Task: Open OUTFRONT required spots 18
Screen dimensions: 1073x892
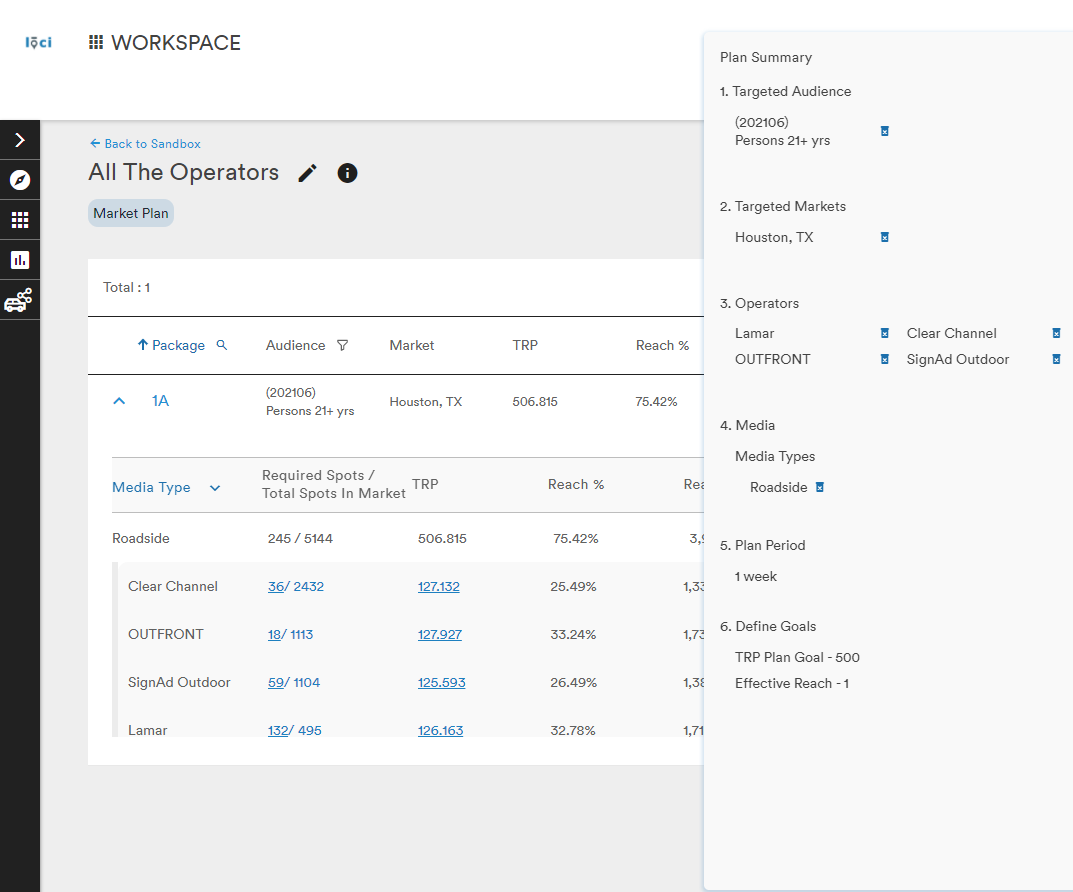Action: (274, 634)
